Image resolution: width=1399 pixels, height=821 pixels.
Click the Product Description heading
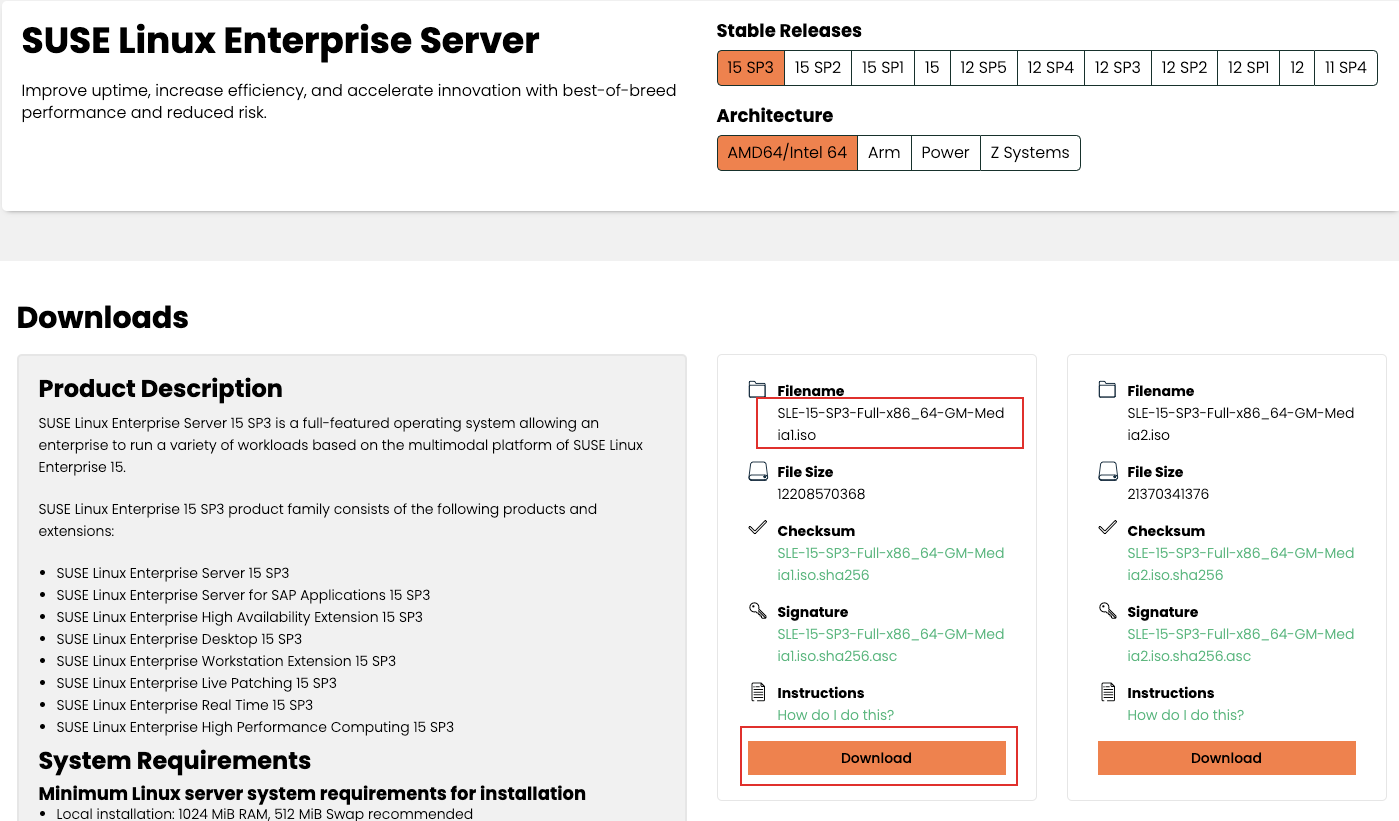coord(160,388)
